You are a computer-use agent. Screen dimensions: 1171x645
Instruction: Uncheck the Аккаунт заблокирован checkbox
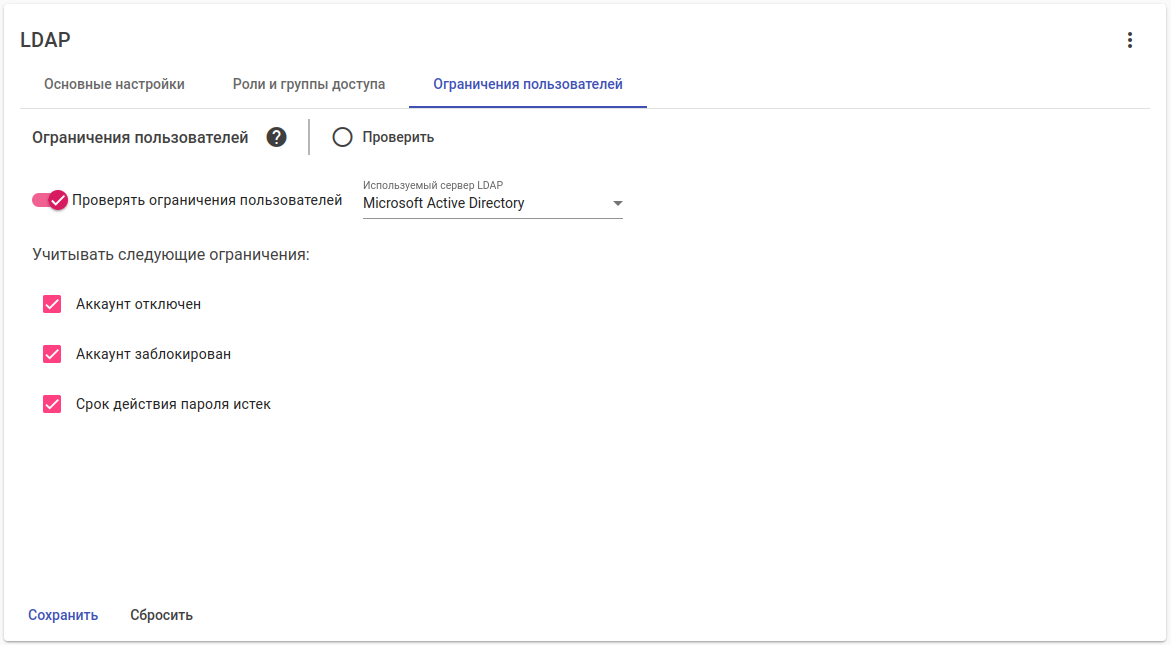52,354
